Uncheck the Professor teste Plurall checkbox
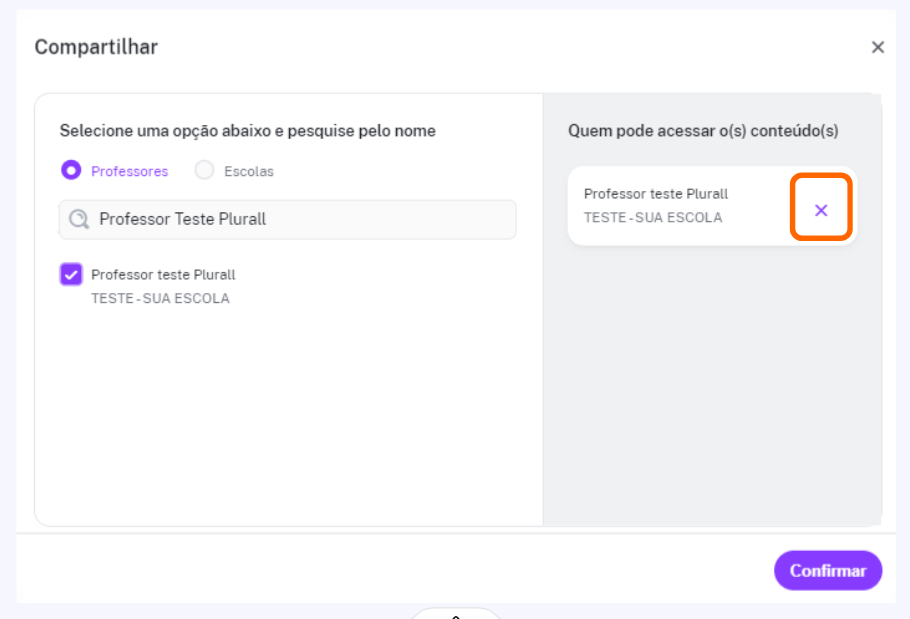 pos(71,274)
